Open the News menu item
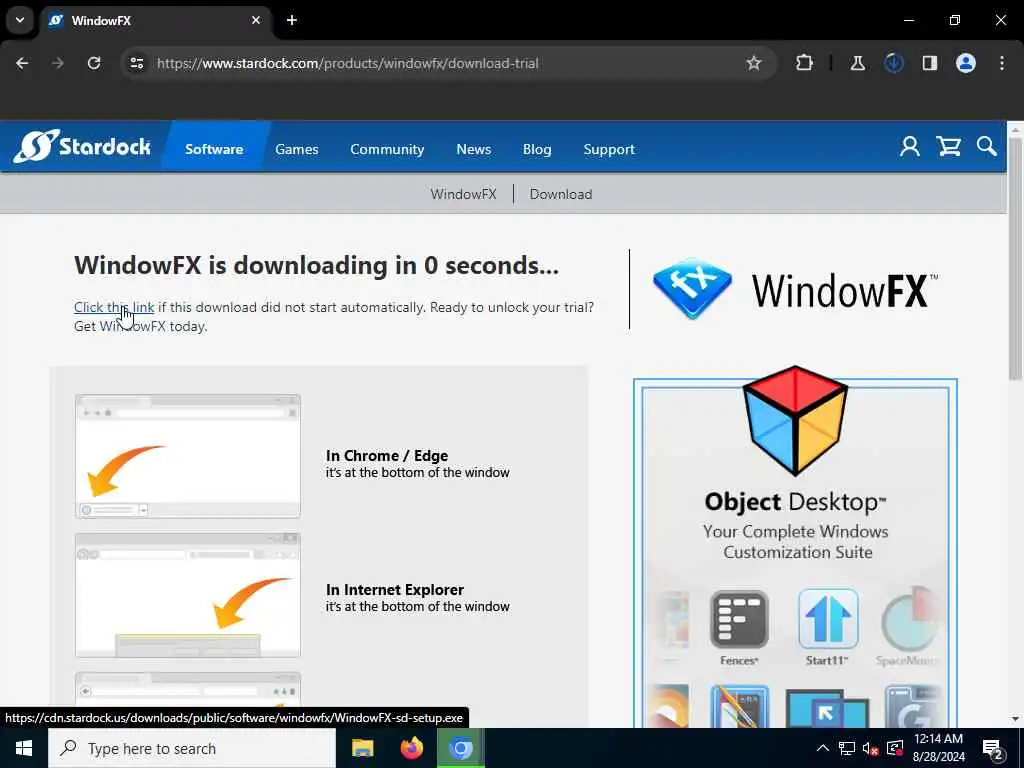This screenshot has height=768, width=1024. coord(473,149)
